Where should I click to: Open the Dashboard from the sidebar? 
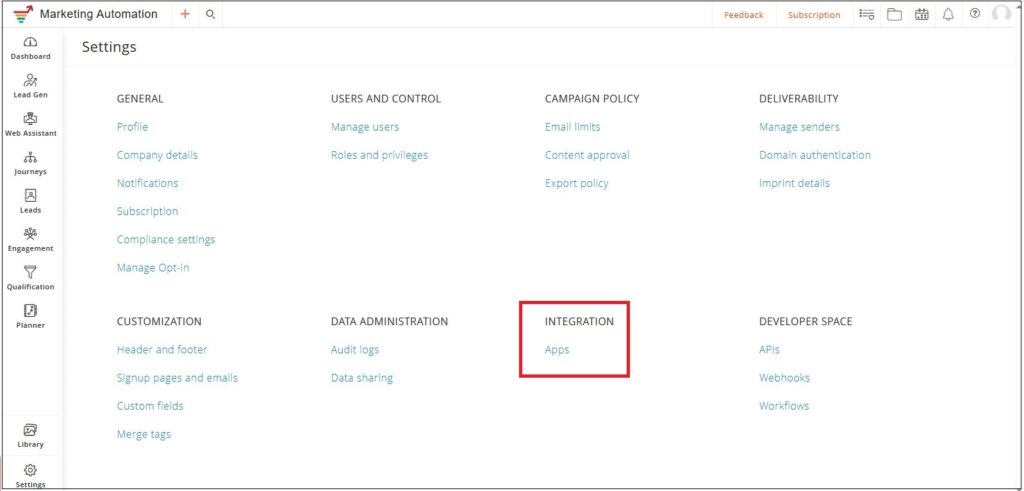[x=30, y=47]
